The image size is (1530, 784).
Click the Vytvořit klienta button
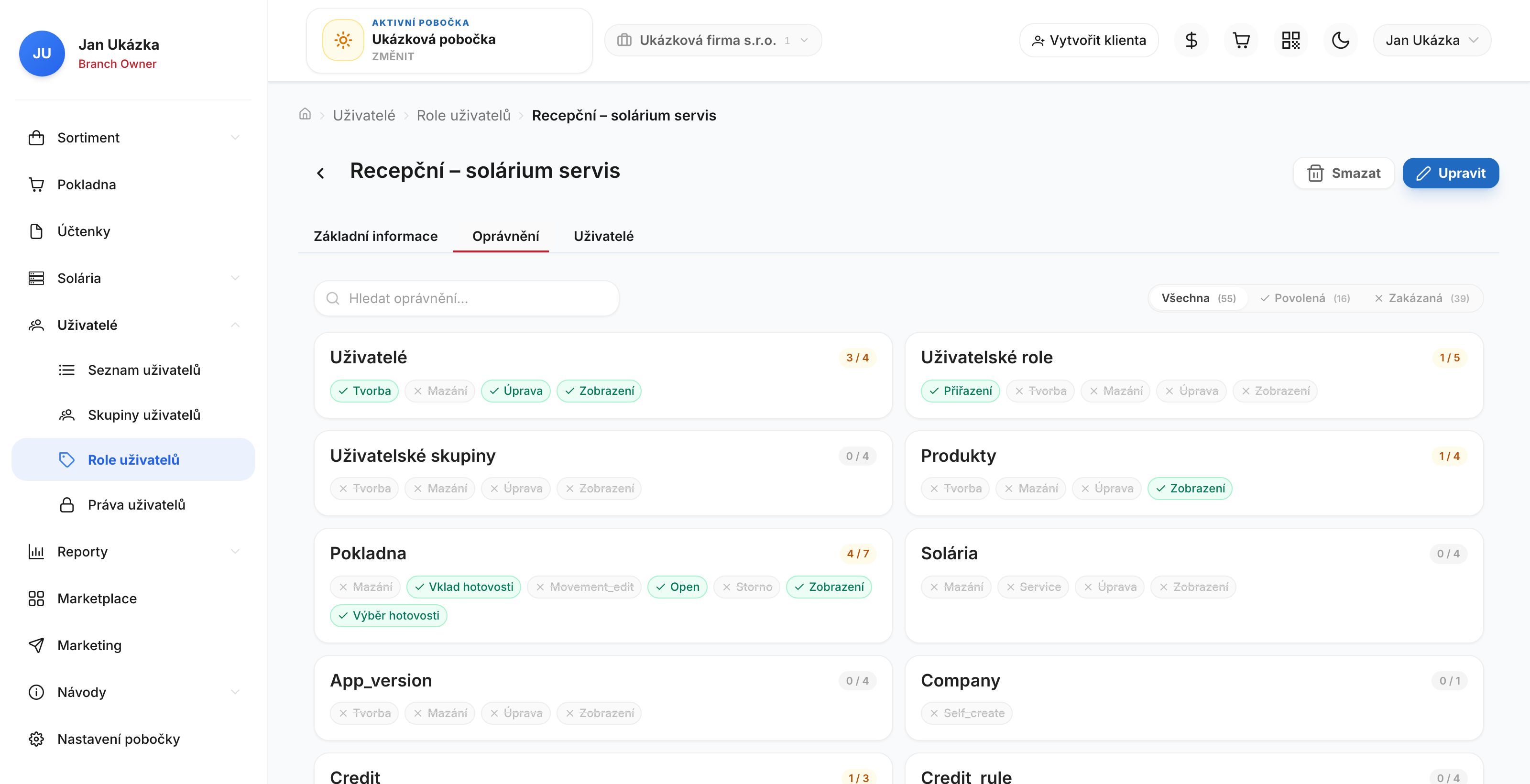tap(1089, 40)
